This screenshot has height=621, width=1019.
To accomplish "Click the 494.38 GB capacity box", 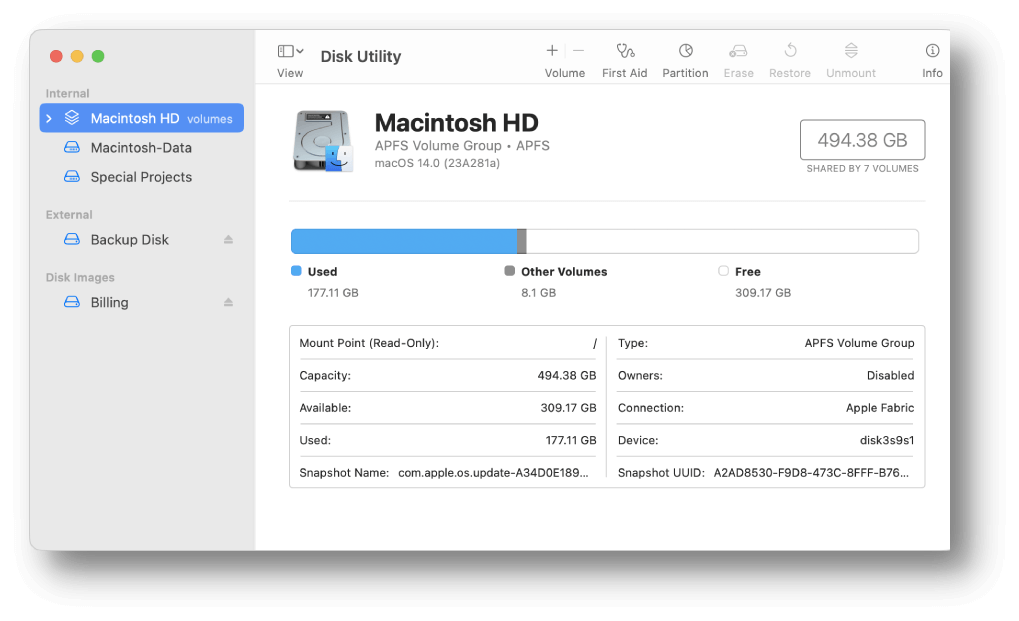I will point(862,141).
